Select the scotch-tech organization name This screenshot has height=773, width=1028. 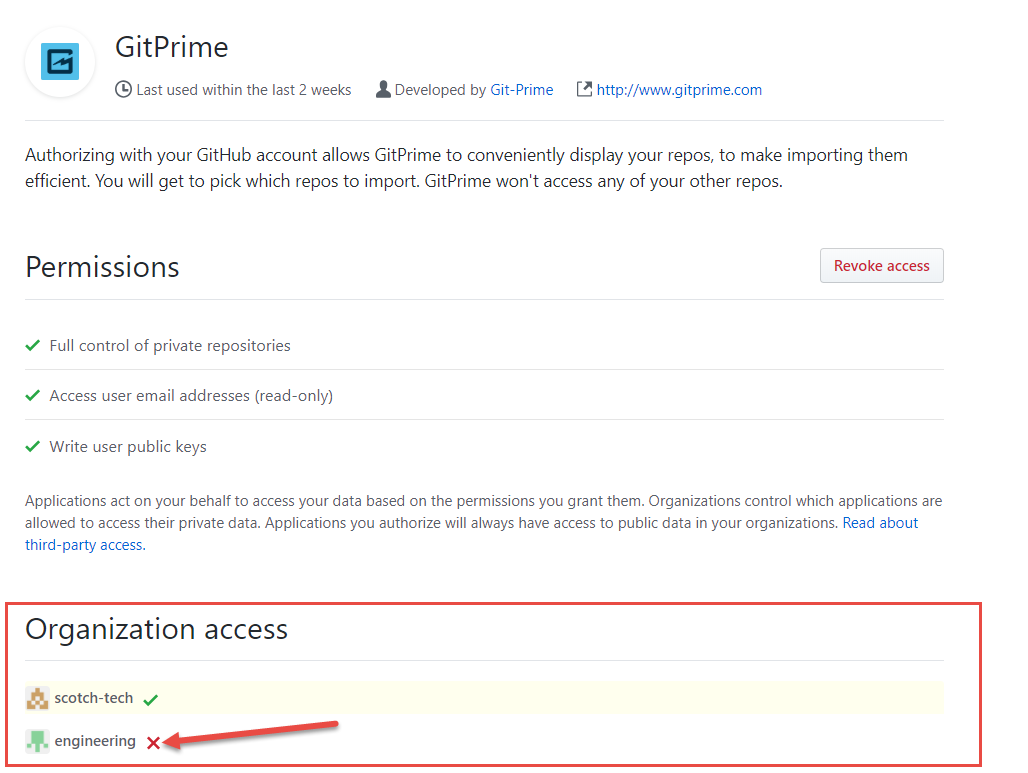[x=94, y=698]
